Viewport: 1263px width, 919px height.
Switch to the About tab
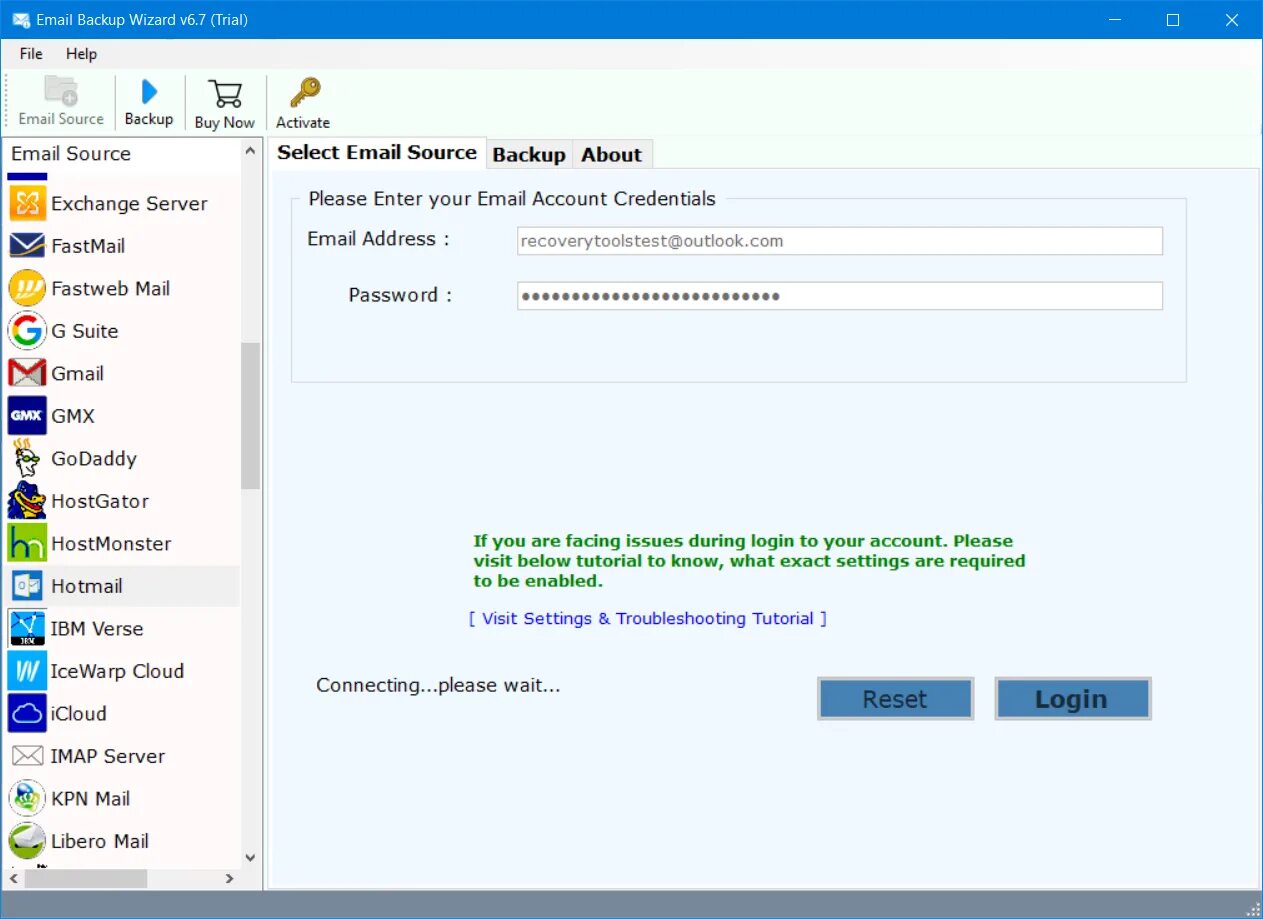(x=612, y=154)
